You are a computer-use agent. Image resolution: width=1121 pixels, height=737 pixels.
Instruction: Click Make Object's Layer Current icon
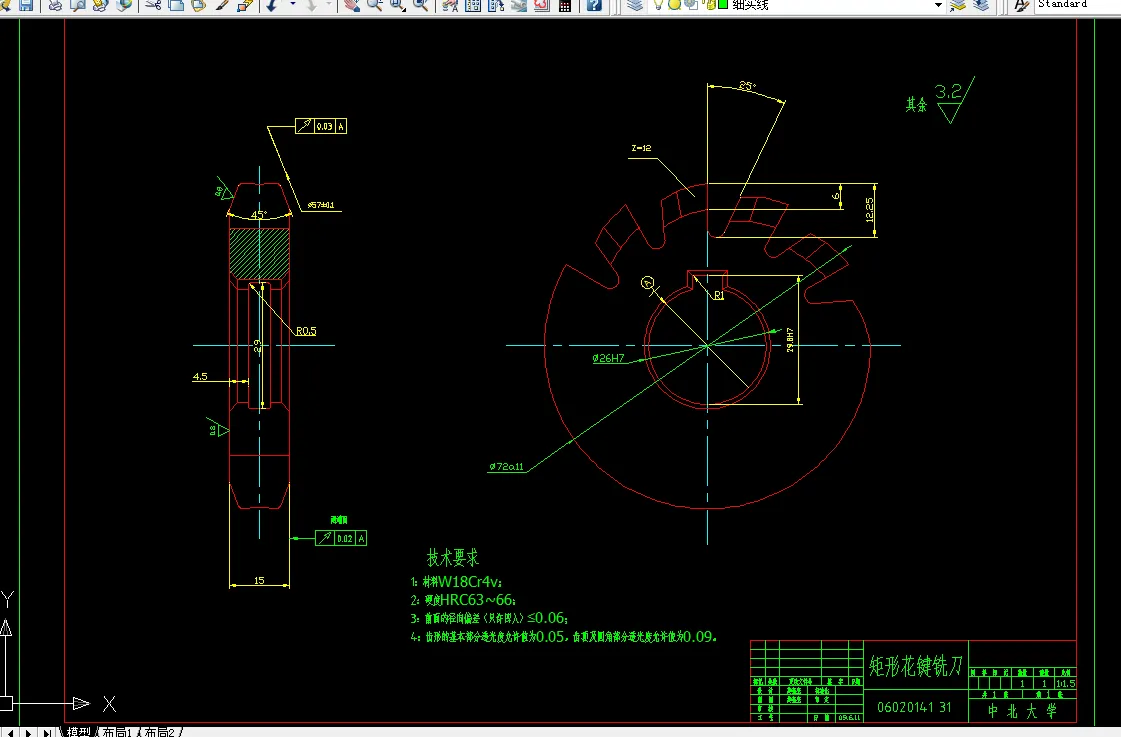click(x=958, y=5)
